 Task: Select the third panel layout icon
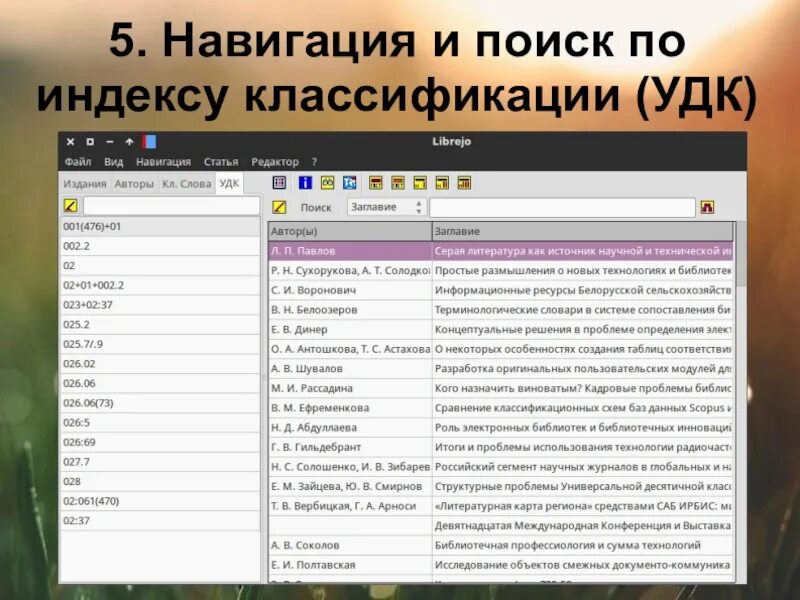tap(420, 183)
